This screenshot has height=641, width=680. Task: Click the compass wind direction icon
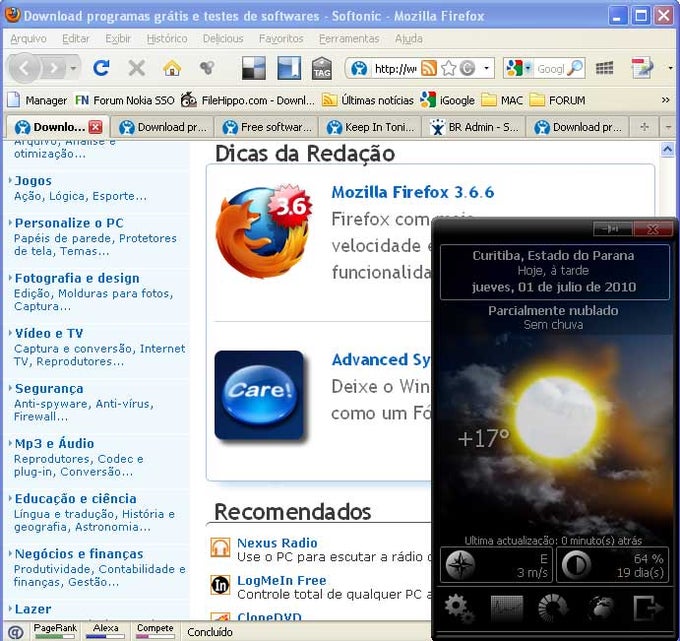[x=460, y=565]
